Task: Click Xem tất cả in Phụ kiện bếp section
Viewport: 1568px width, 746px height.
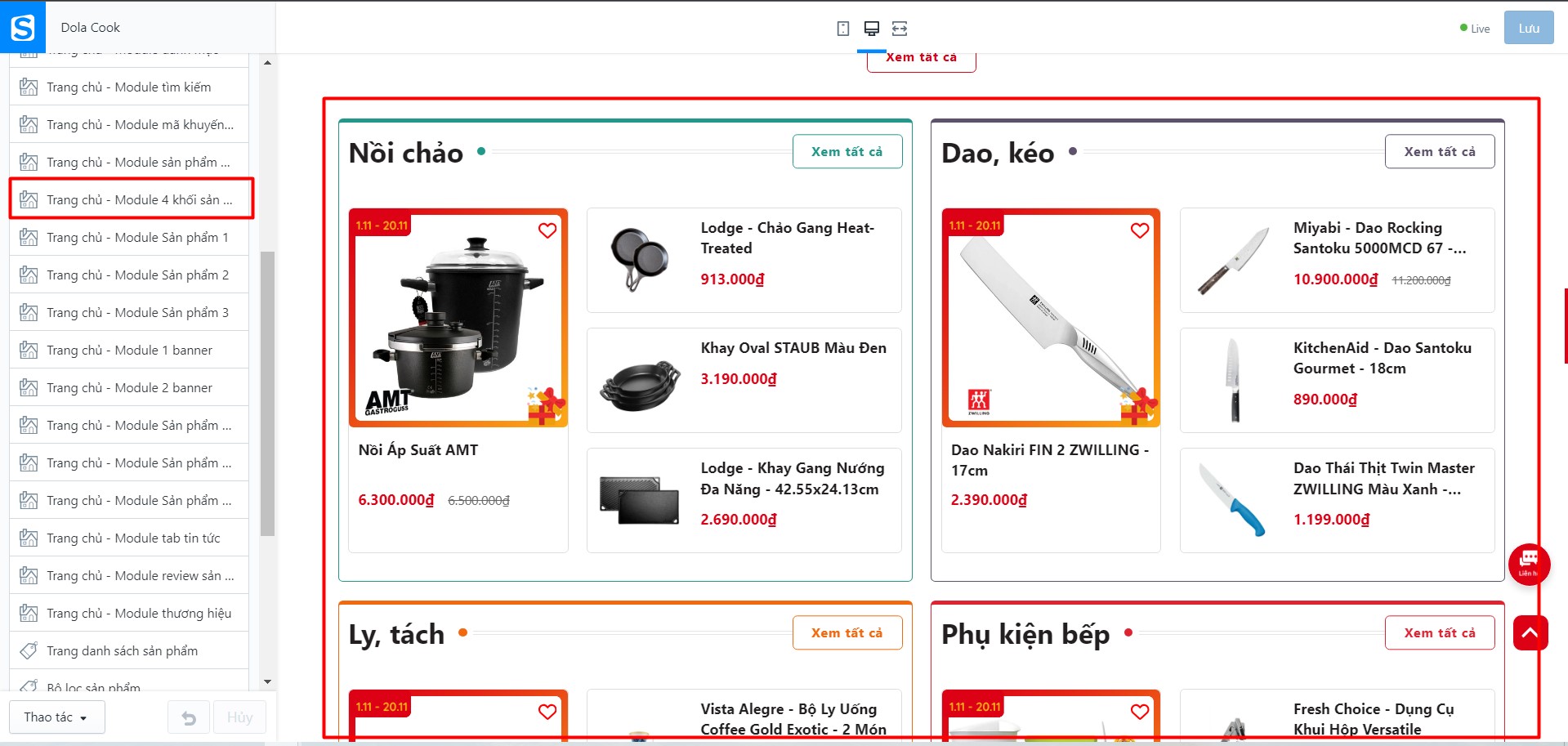Action: [x=1440, y=632]
